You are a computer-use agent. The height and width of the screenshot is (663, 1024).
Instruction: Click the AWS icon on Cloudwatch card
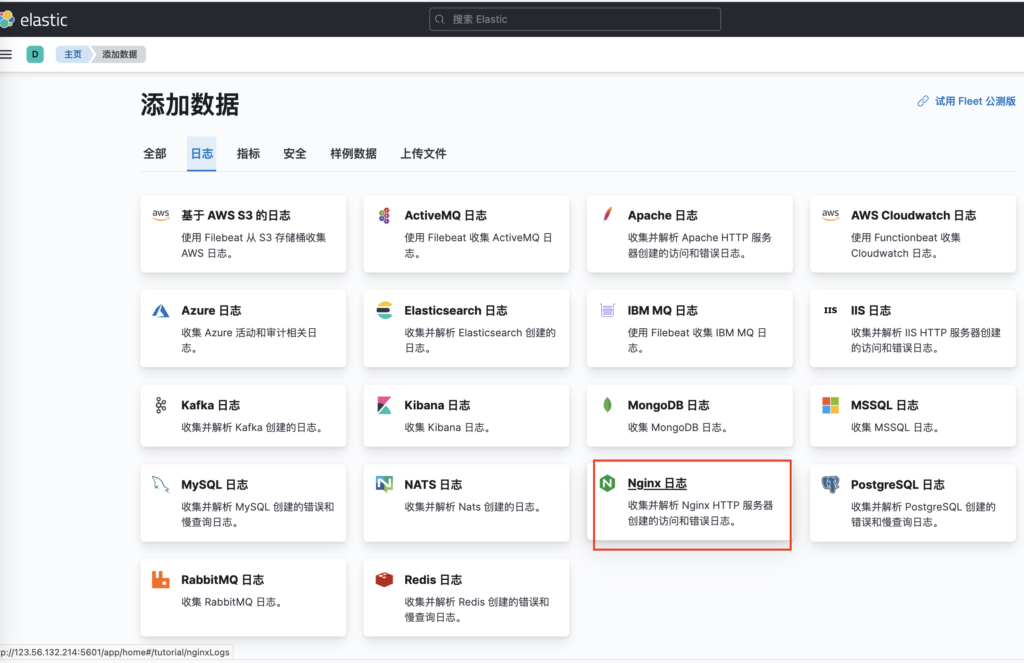830,215
